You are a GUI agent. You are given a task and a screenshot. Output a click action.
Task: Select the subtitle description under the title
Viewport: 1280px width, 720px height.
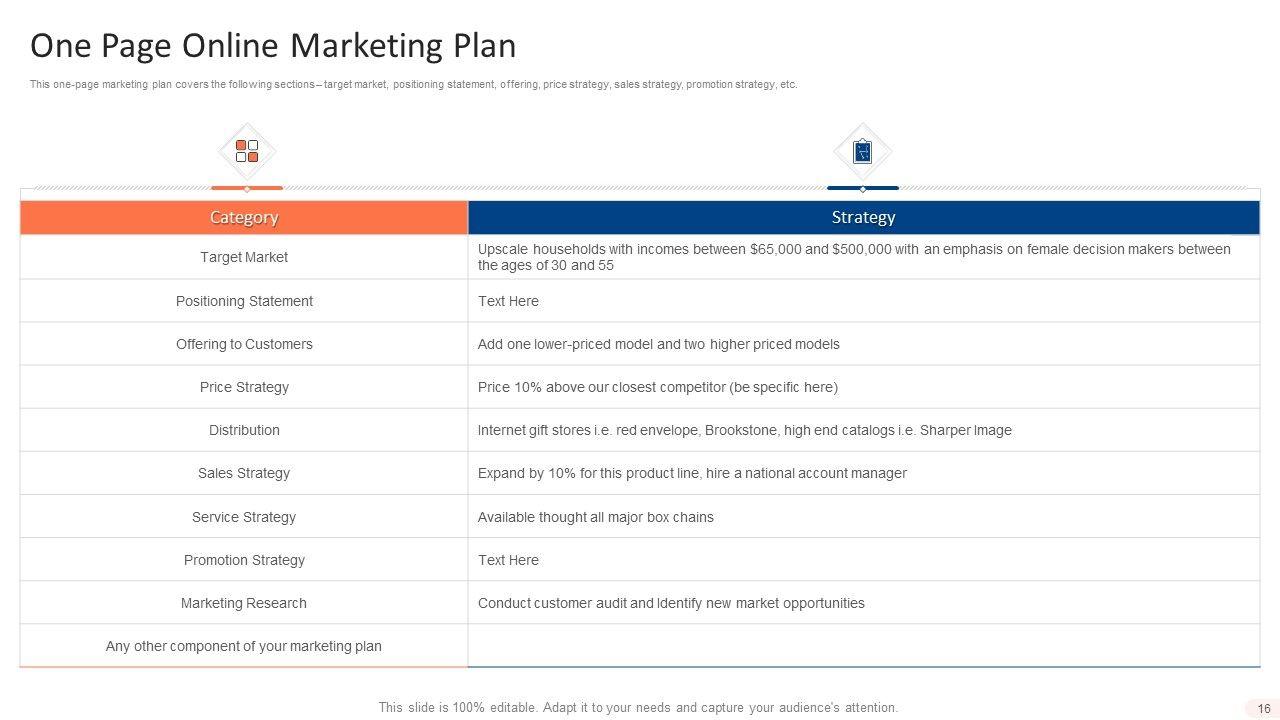point(413,85)
